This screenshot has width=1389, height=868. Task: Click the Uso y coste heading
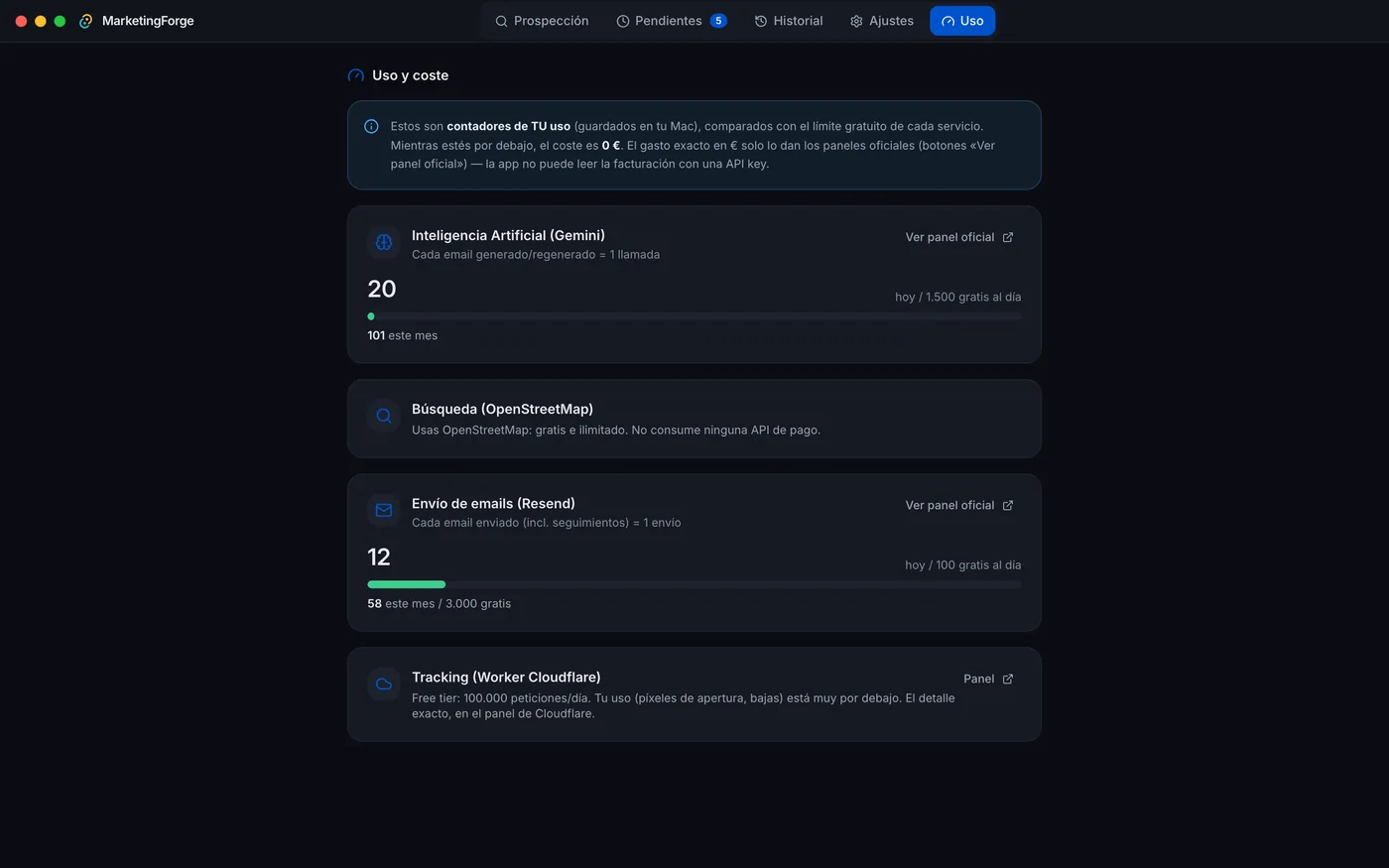coord(410,75)
